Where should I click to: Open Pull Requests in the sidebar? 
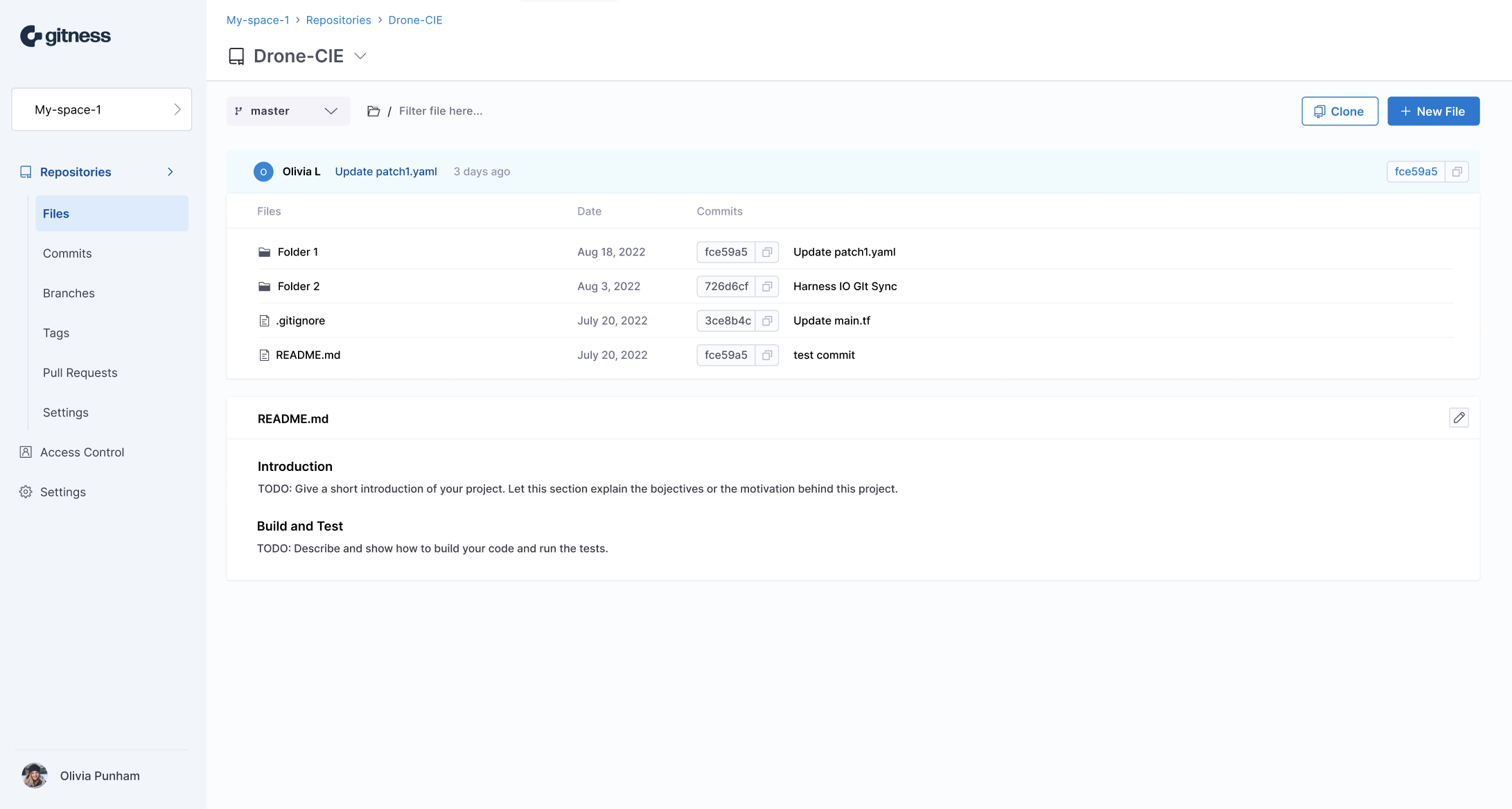80,373
